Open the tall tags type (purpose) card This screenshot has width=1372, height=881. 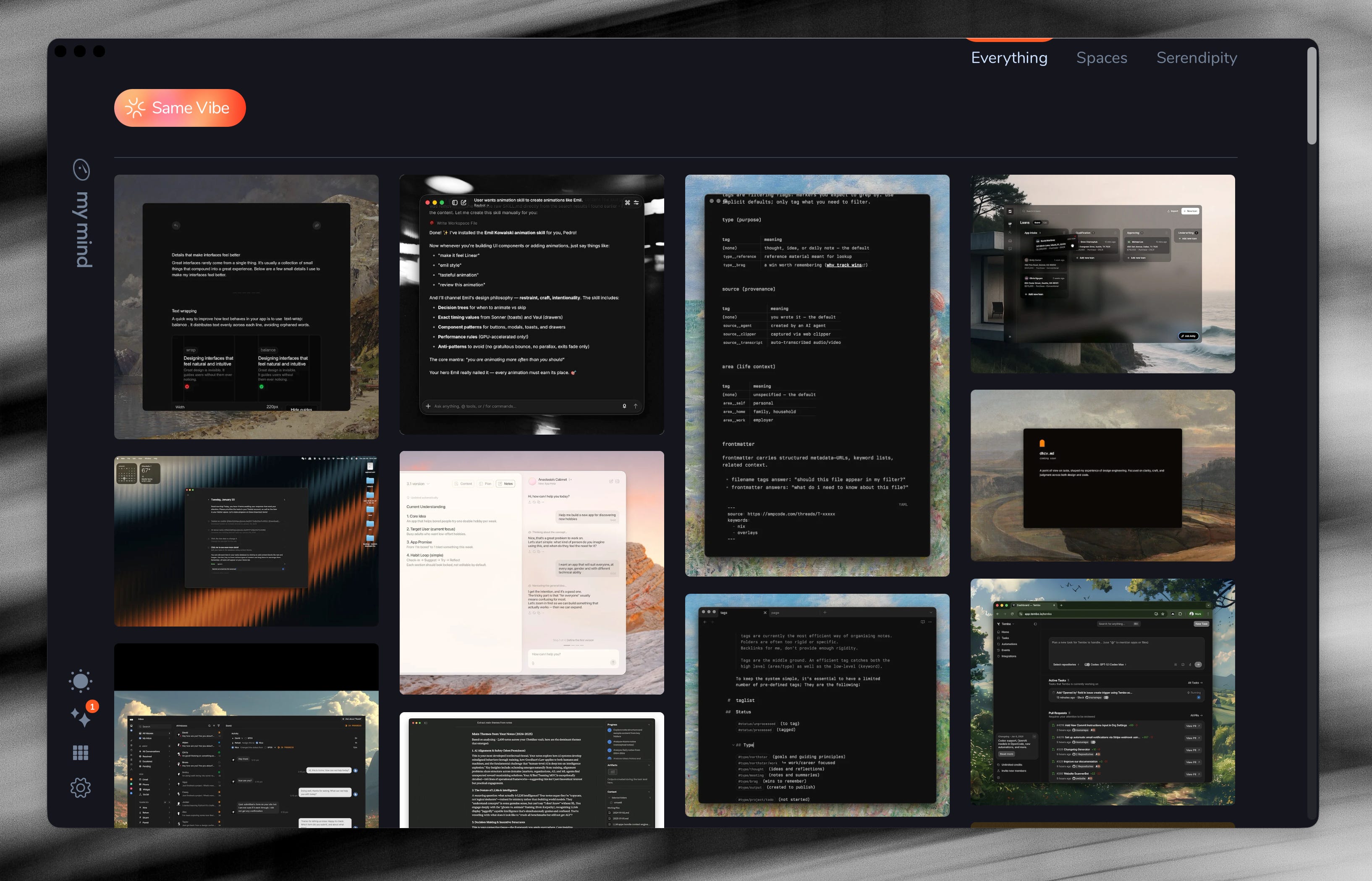(817, 375)
